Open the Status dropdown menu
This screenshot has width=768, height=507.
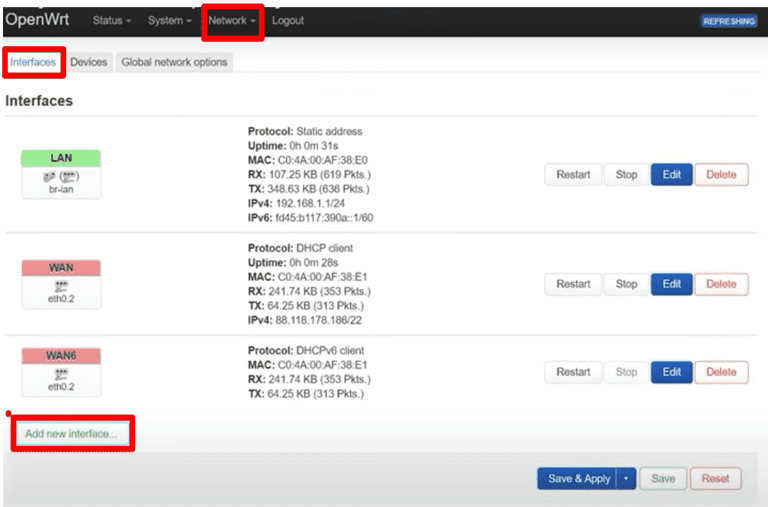tap(112, 21)
